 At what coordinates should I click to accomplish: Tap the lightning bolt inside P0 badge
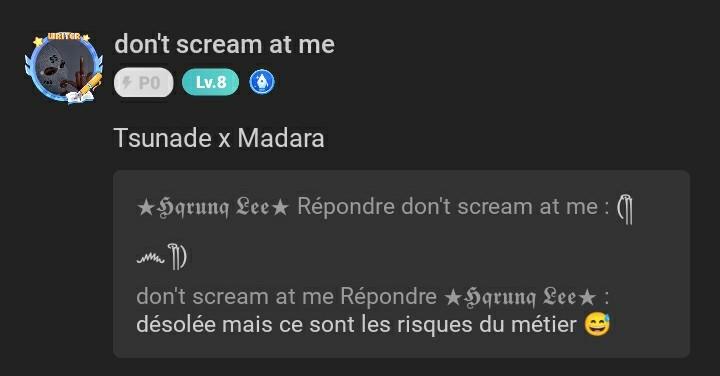pyautogui.click(x=126, y=82)
